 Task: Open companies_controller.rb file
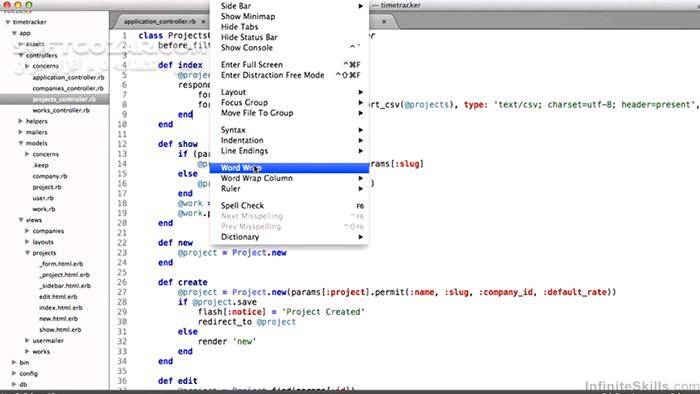point(68,88)
